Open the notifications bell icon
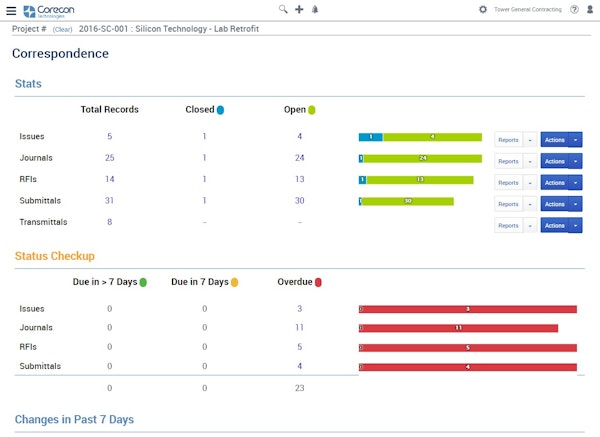Screen dimensions: 600x437 (314, 9)
